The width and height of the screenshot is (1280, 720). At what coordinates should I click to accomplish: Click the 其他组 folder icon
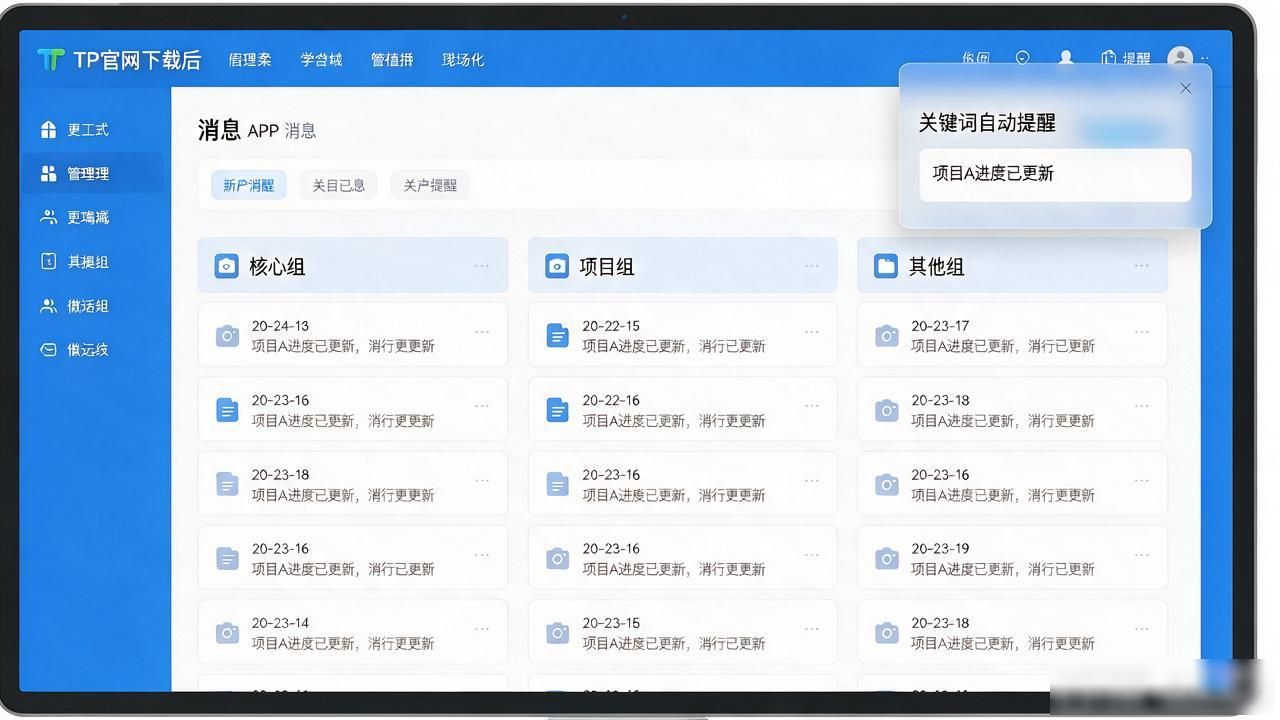[886, 266]
